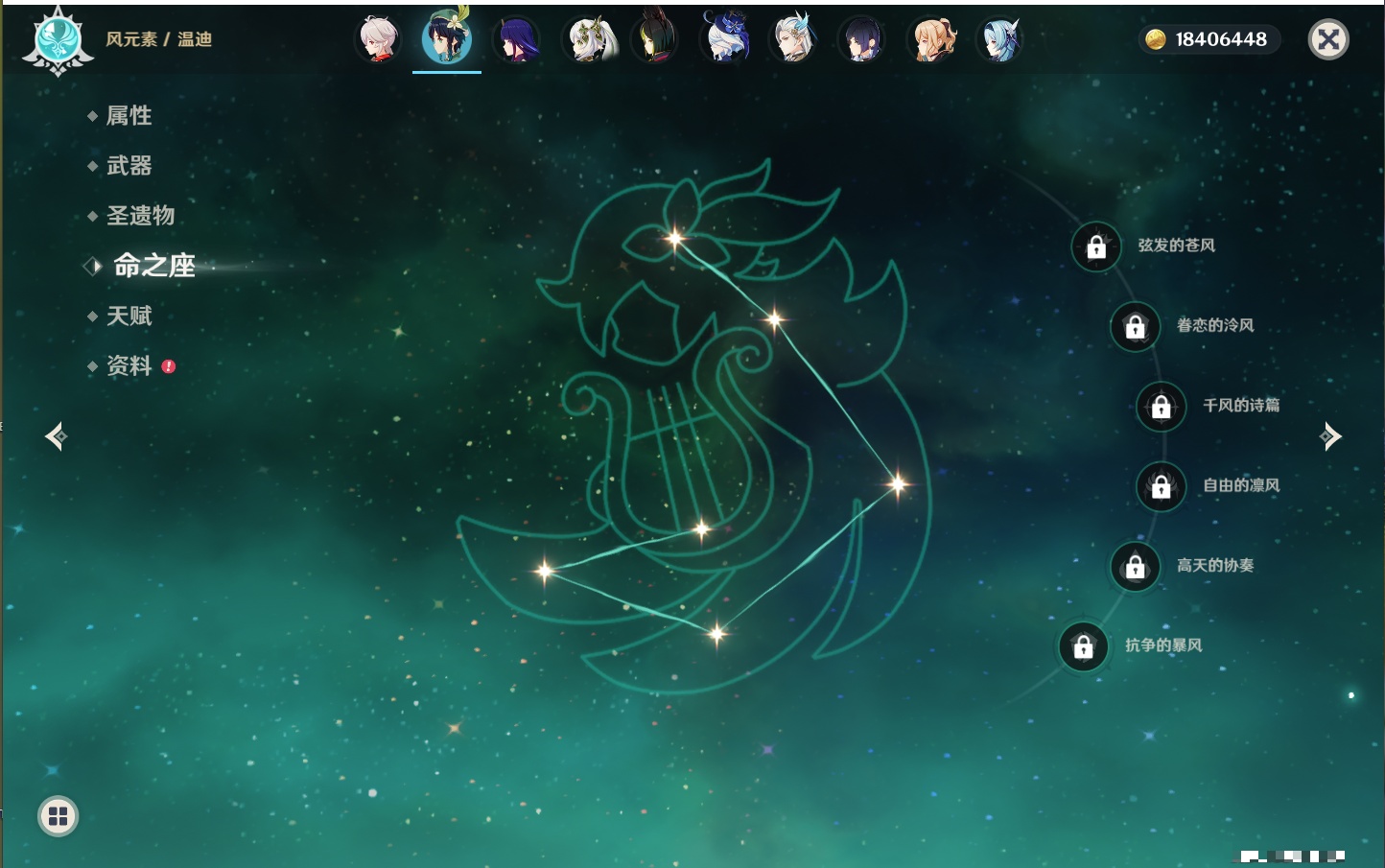Screen dimensions: 1385x868
Task: Click the lock icon beside 高天的协奏
Action: pos(1136,566)
